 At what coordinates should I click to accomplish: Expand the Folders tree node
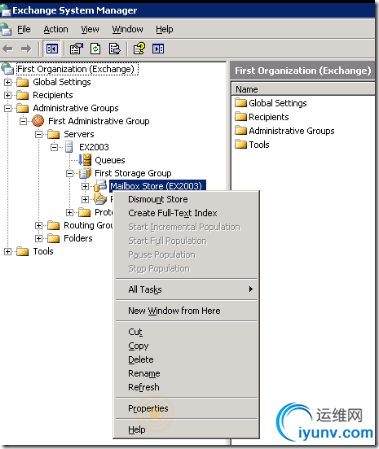(39, 238)
